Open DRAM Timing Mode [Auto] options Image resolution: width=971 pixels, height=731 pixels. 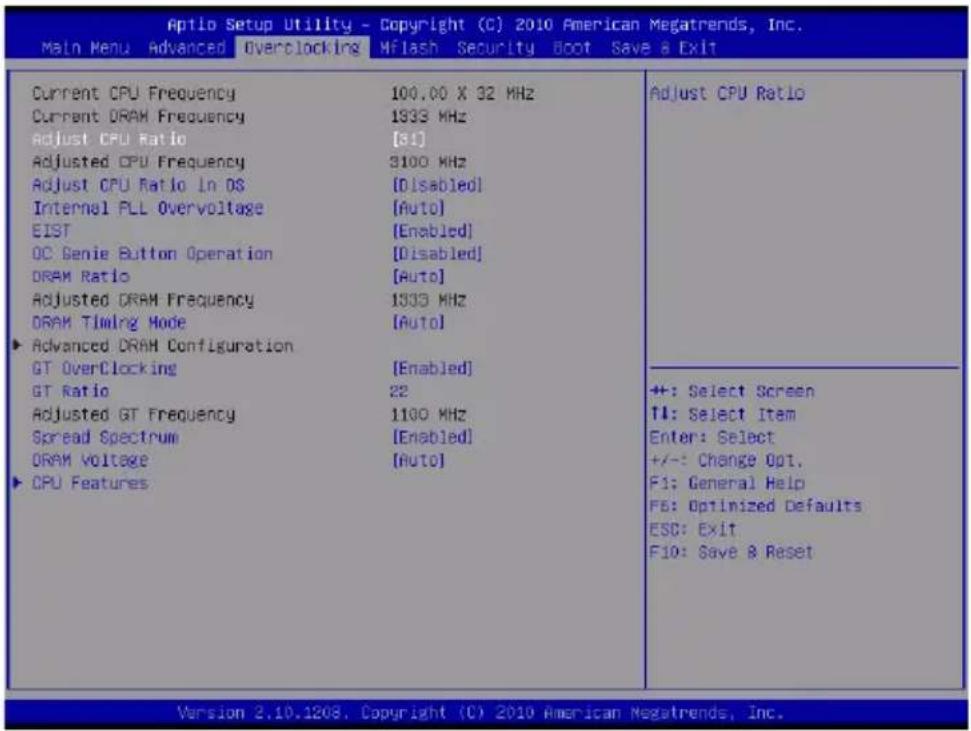tap(419, 322)
